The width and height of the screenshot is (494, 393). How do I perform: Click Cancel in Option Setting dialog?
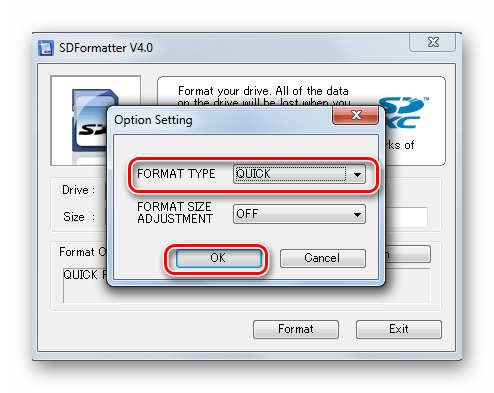[322, 258]
